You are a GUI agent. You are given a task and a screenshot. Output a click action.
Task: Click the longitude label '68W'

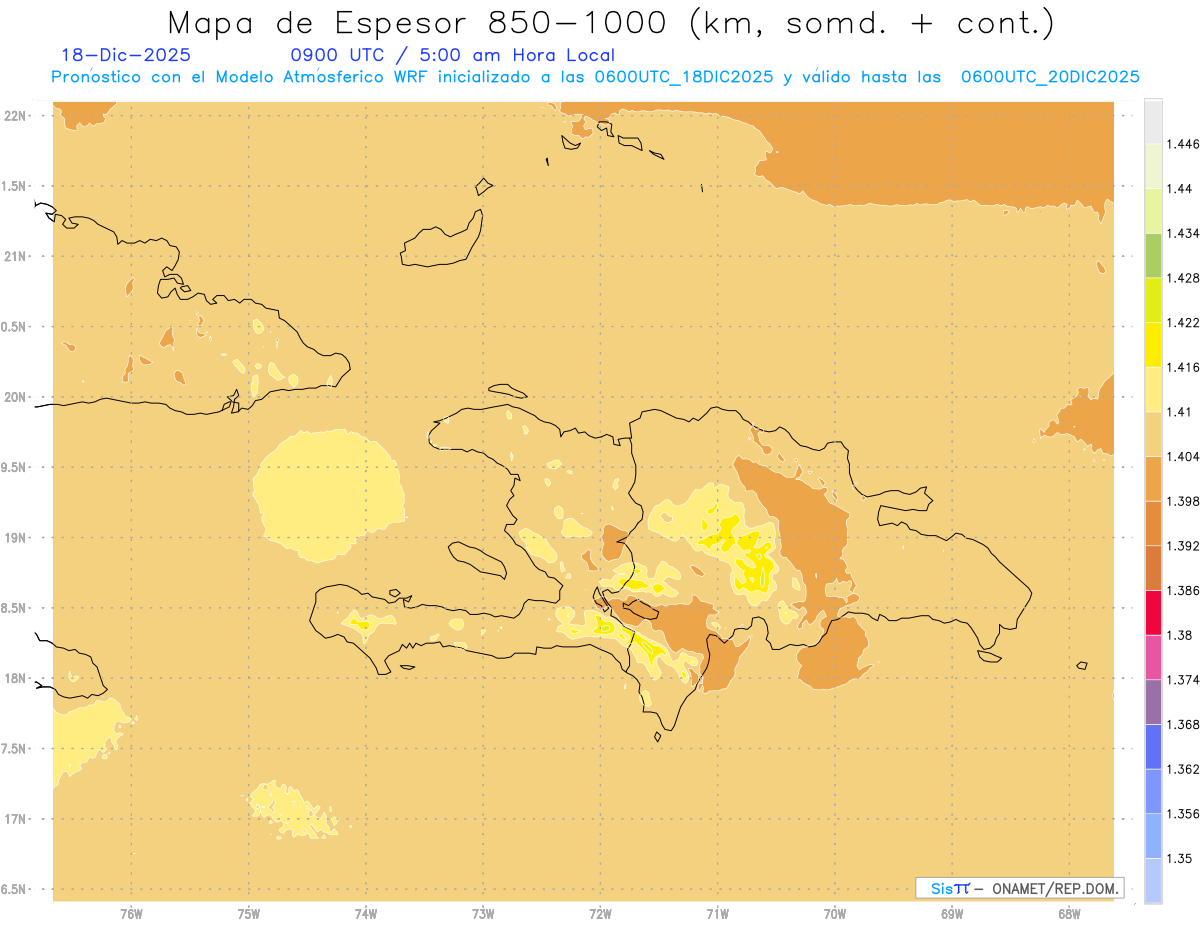coord(1069,914)
